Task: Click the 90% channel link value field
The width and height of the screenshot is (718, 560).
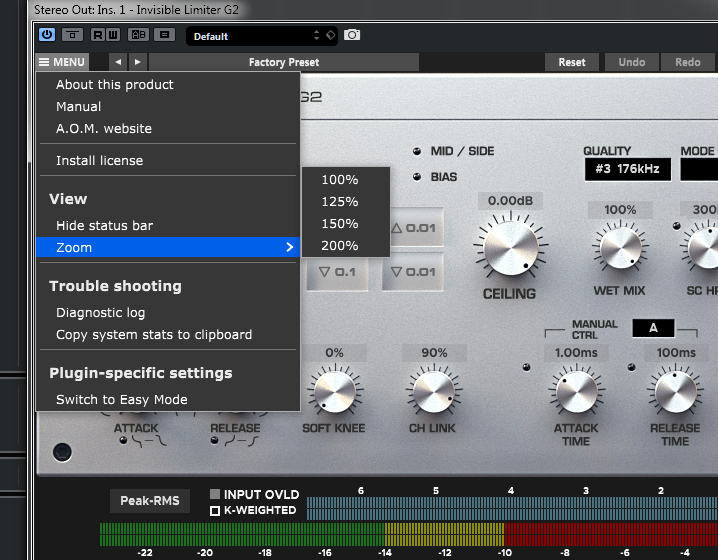Action: click(434, 353)
